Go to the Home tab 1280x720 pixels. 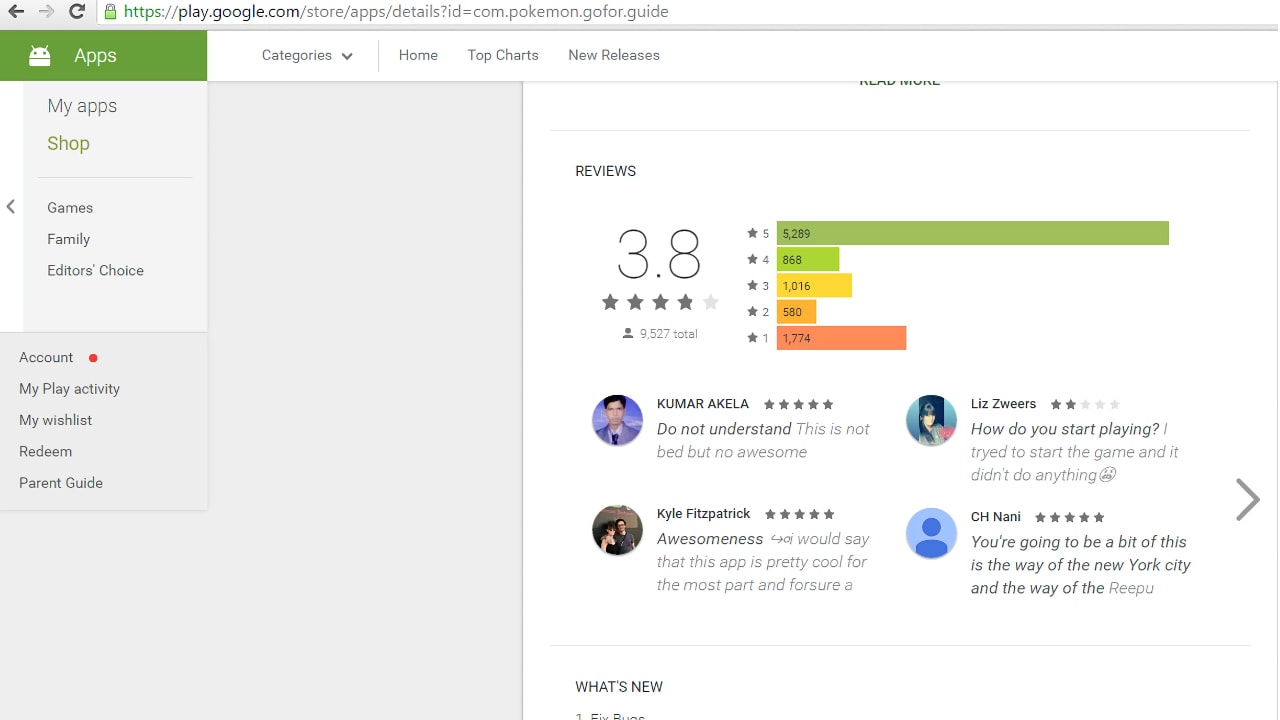[418, 55]
